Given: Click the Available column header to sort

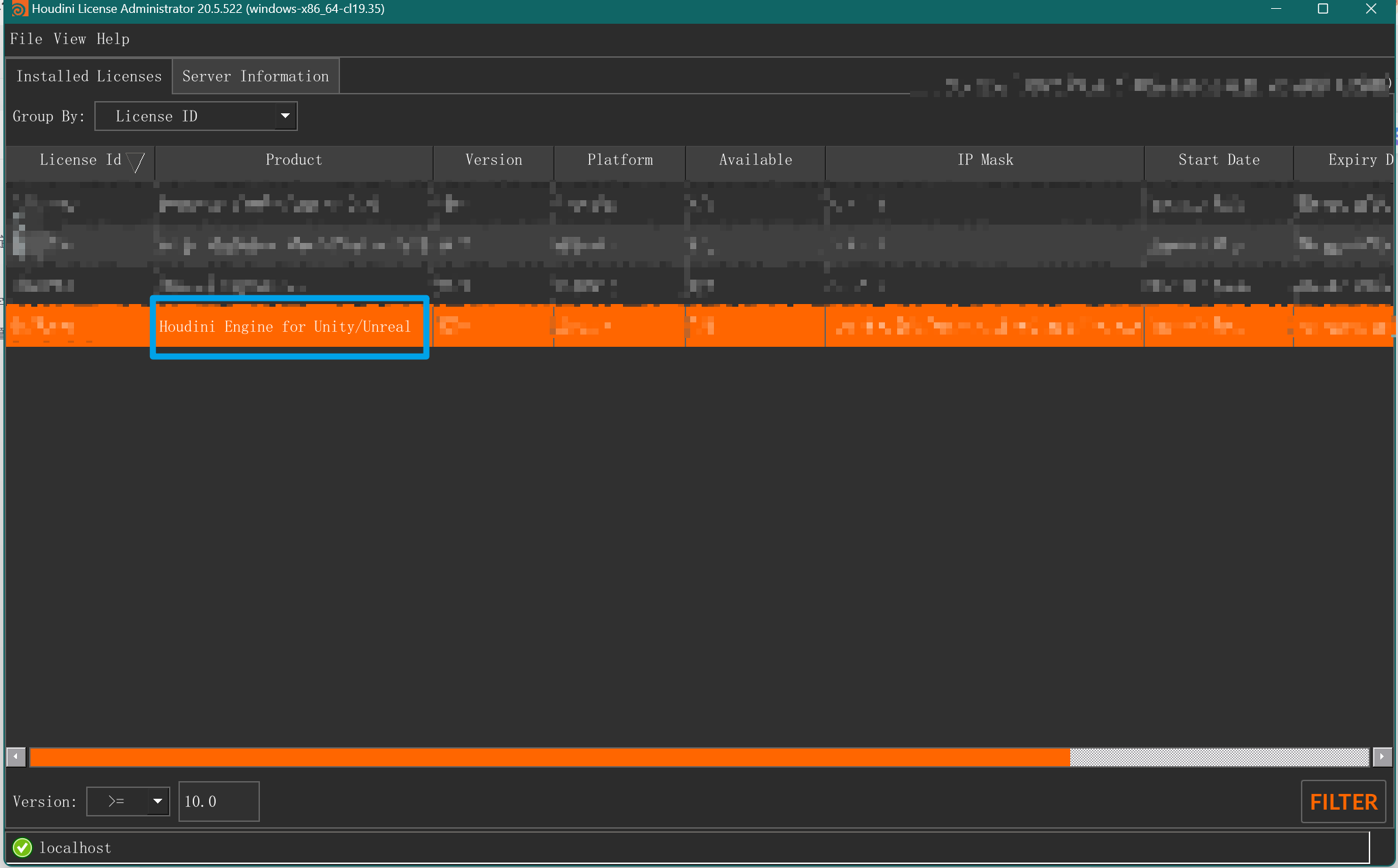Looking at the screenshot, I should coord(755,160).
